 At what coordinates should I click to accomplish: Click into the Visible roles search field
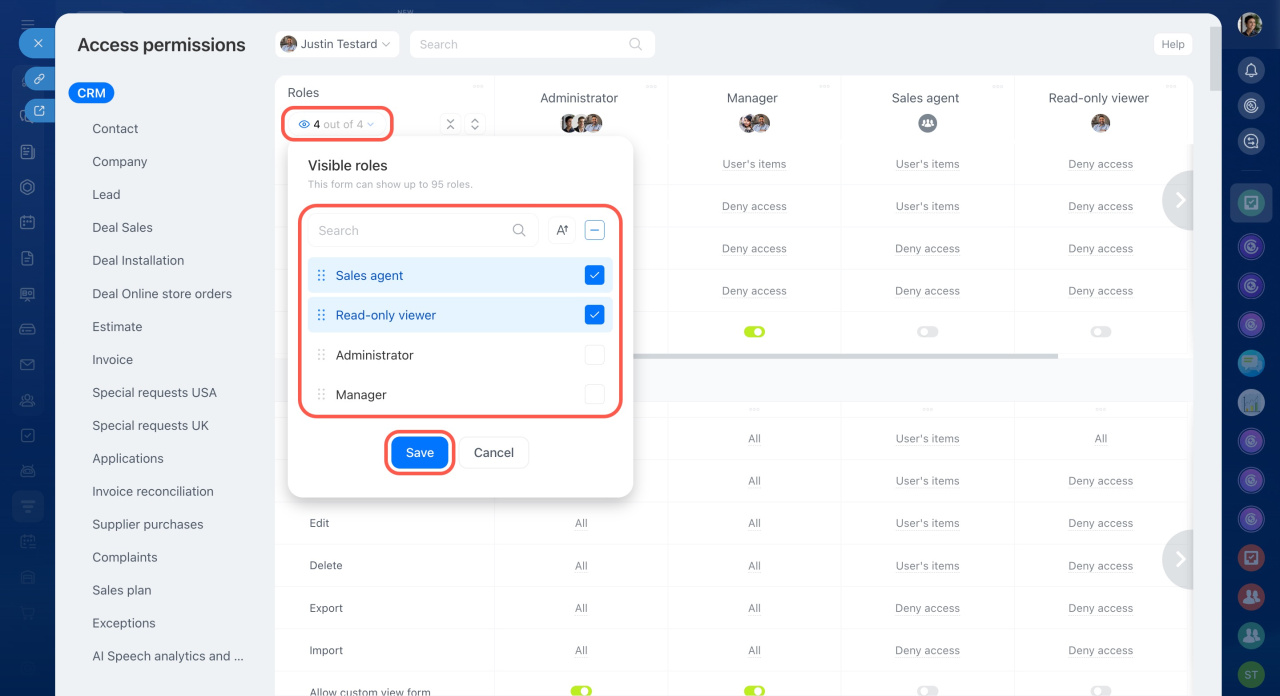410,230
